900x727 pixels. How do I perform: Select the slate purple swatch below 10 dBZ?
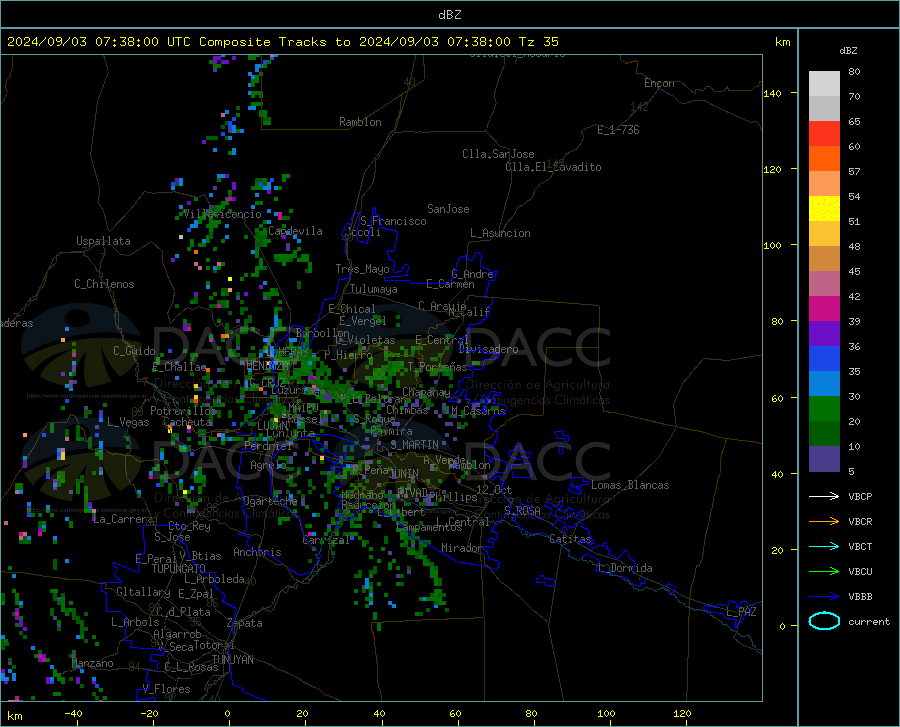point(824,458)
